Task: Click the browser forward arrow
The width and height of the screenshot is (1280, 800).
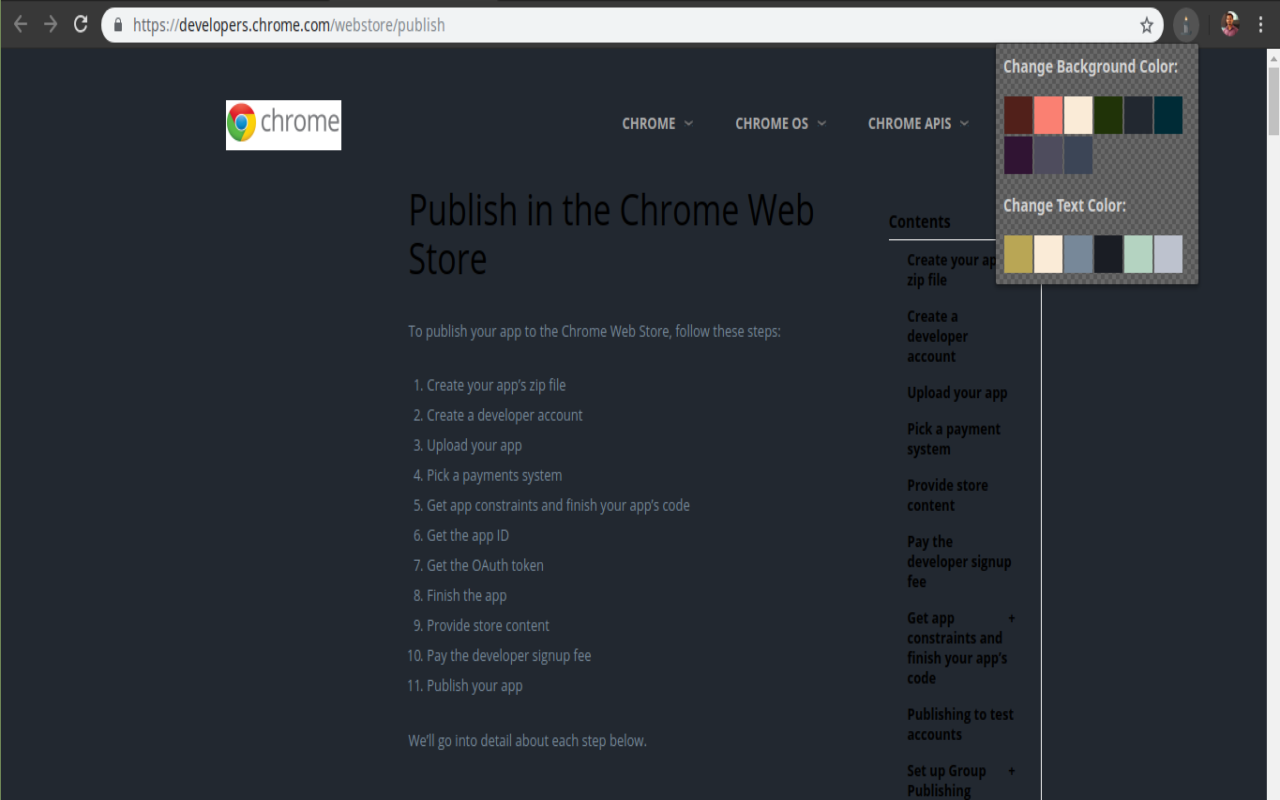Action: [50, 25]
